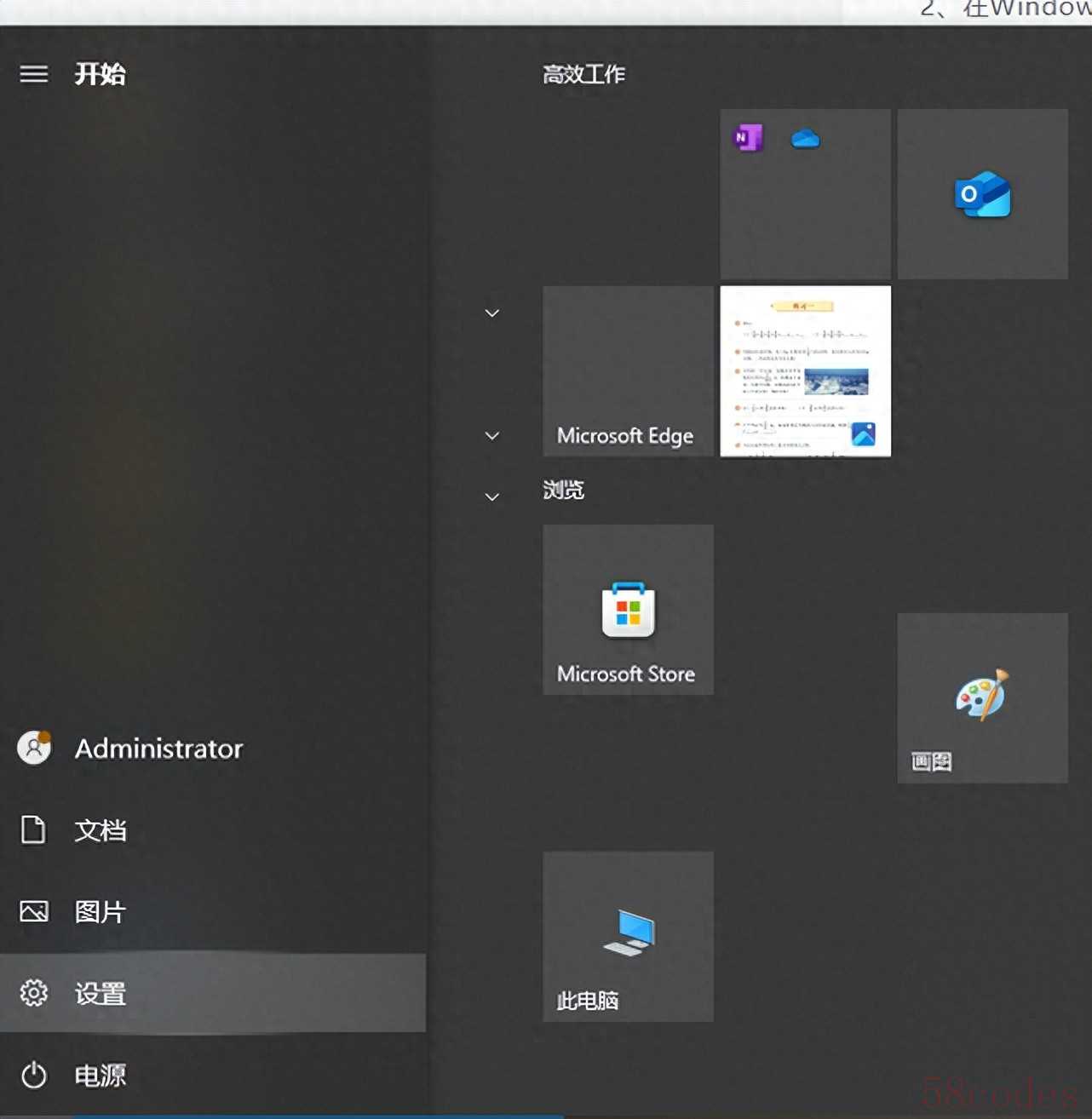Screen dimensions: 1092x1119
Task: Open the 此电脑 This PC tile
Action: pyautogui.click(x=629, y=937)
